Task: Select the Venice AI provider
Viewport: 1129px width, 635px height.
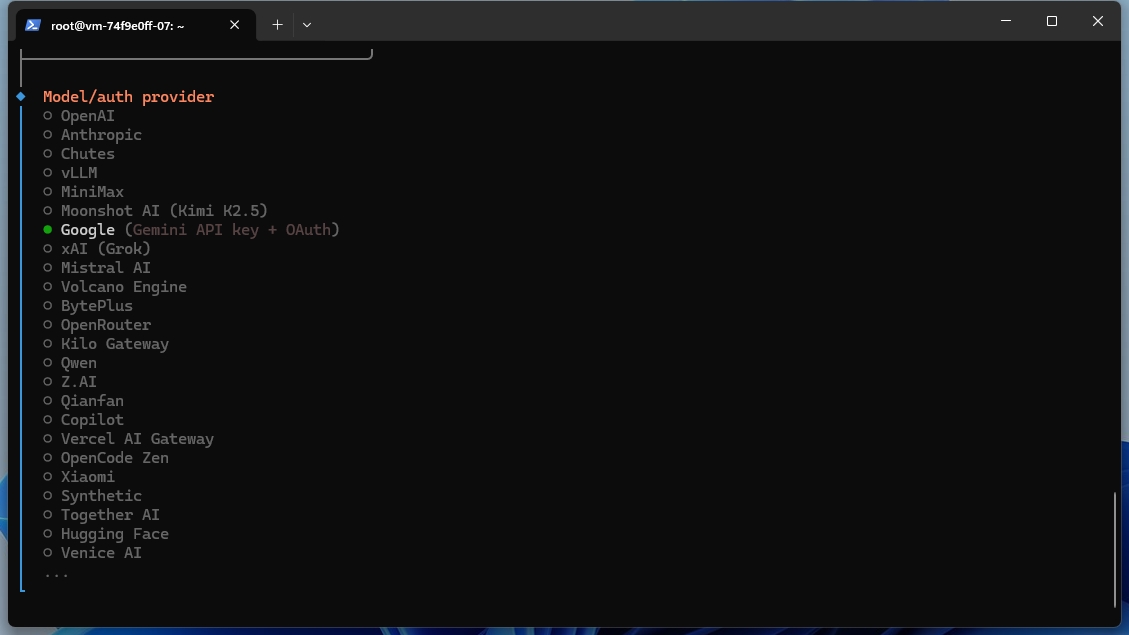Action: tap(101, 552)
